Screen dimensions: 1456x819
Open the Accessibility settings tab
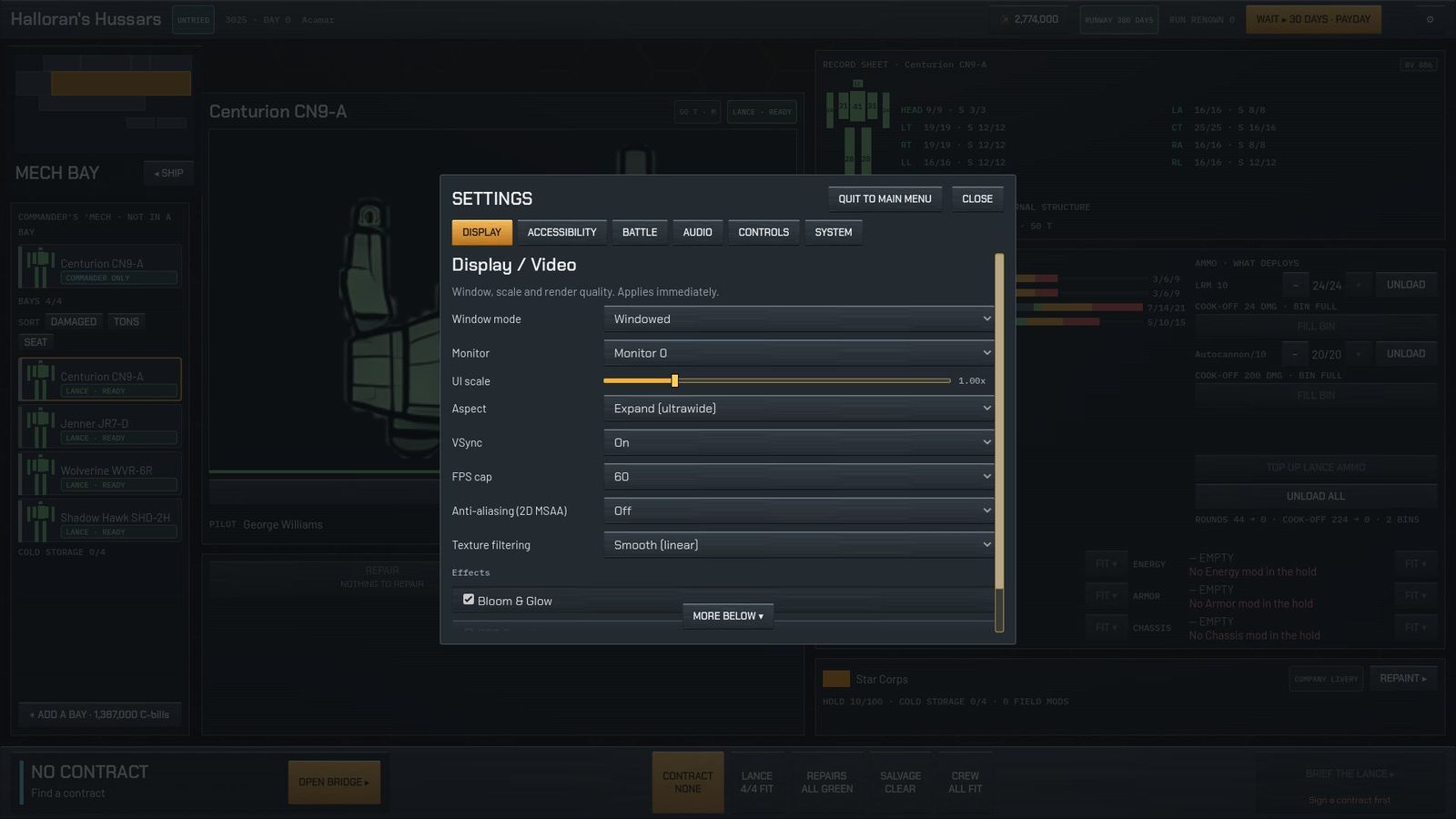coord(561,232)
